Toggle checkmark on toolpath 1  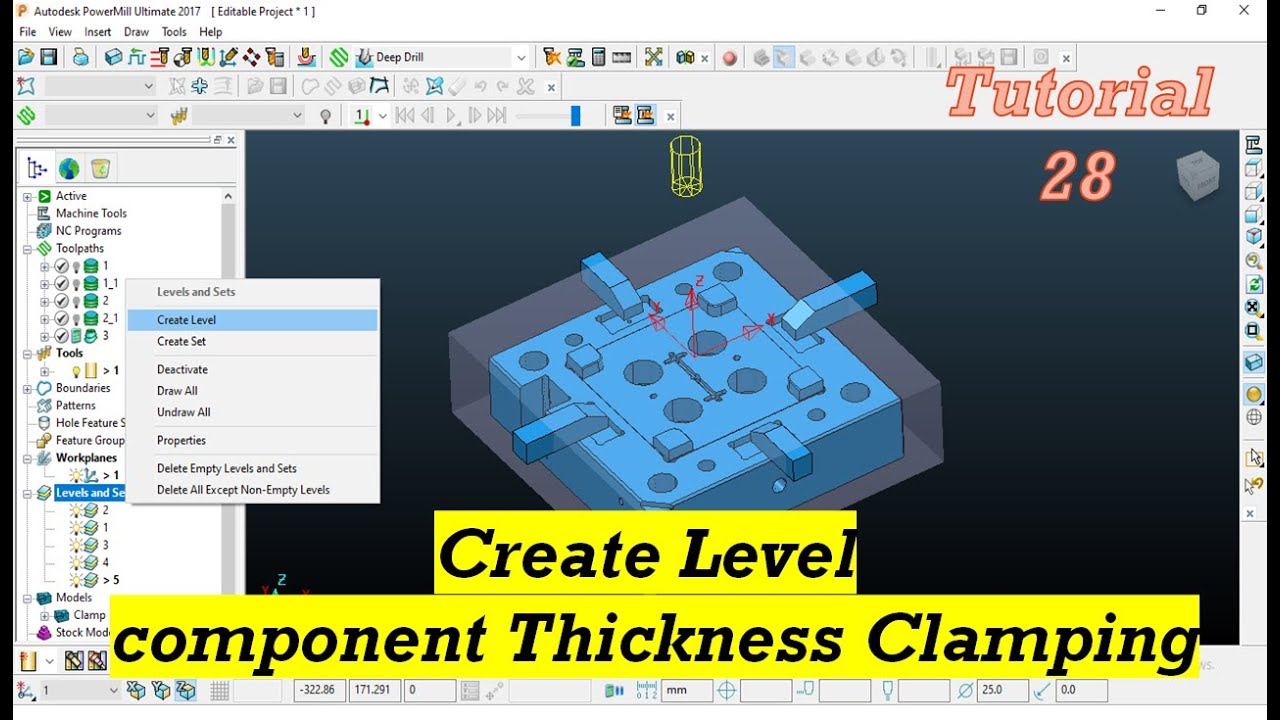coord(61,266)
